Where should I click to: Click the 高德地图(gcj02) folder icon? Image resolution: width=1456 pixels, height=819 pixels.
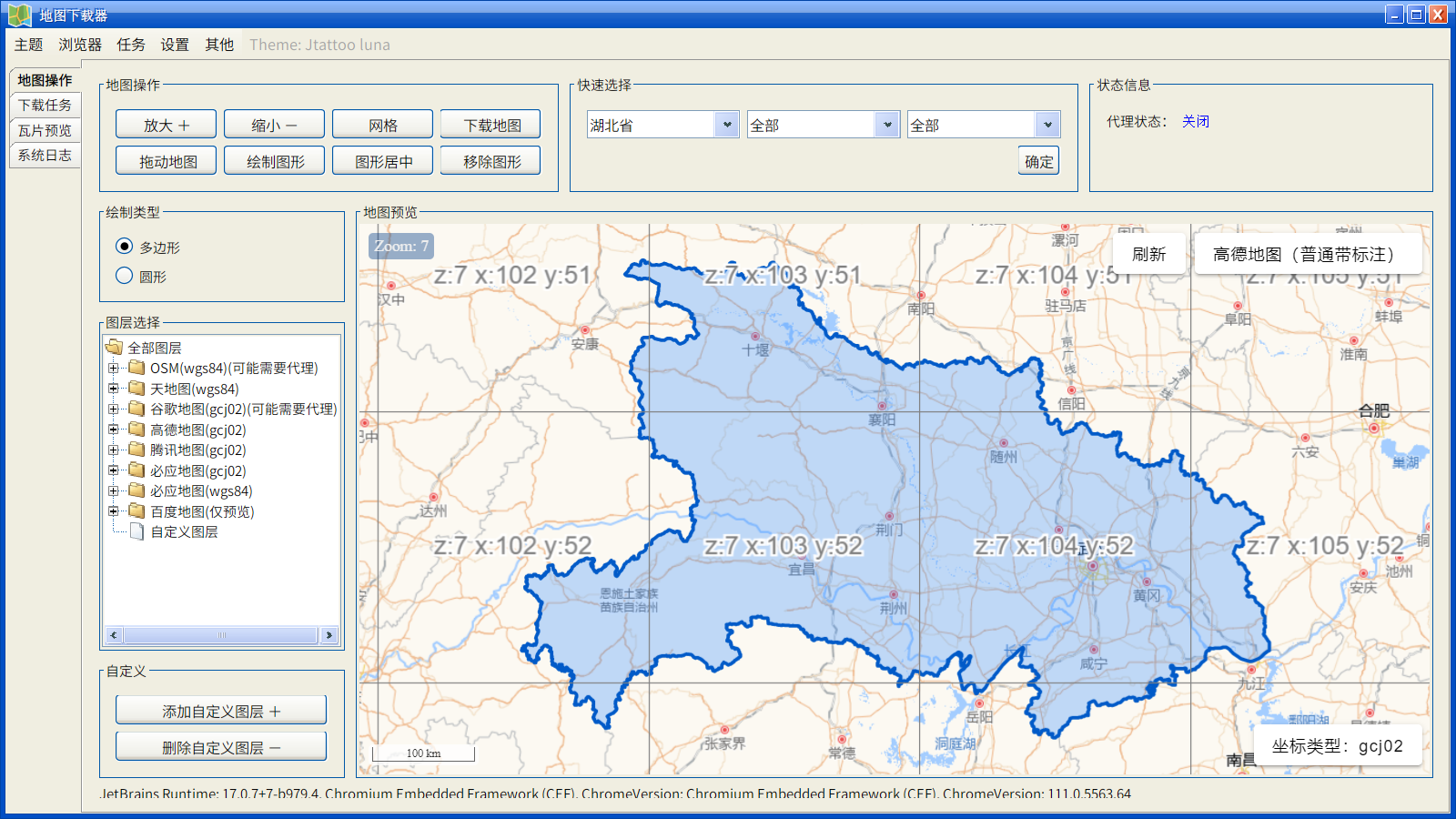coord(137,430)
